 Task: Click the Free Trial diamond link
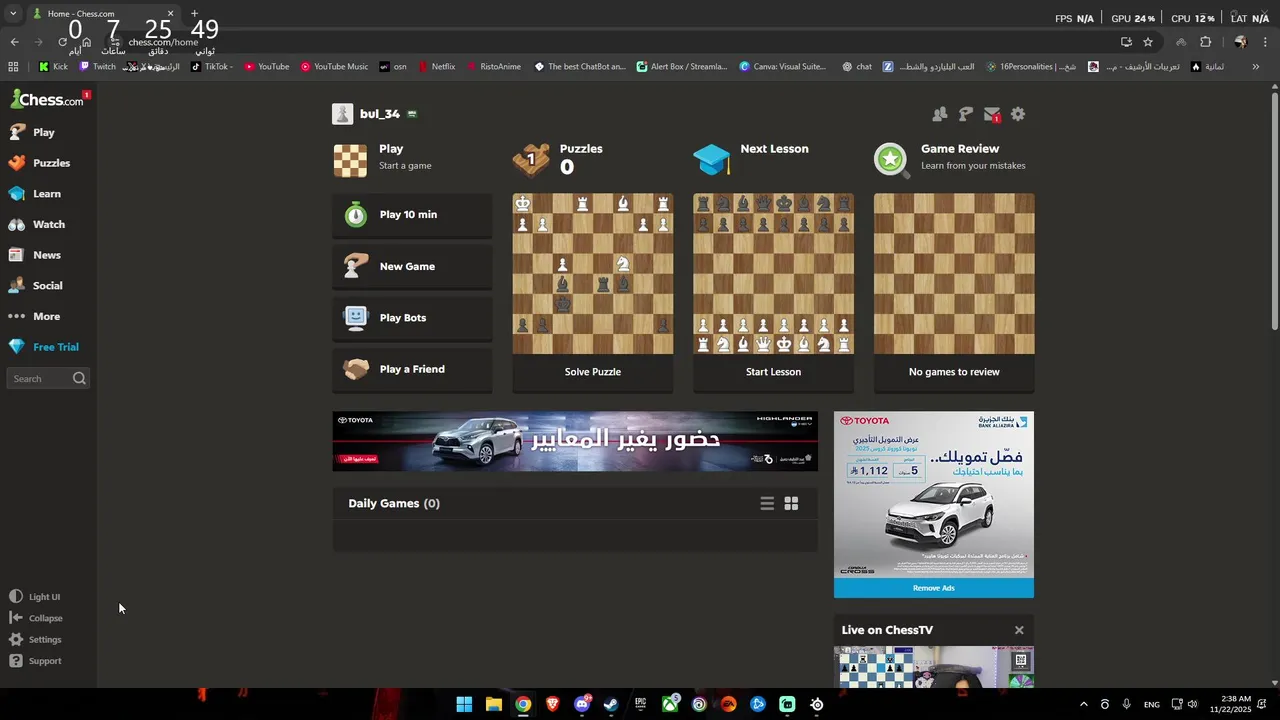pos(48,347)
